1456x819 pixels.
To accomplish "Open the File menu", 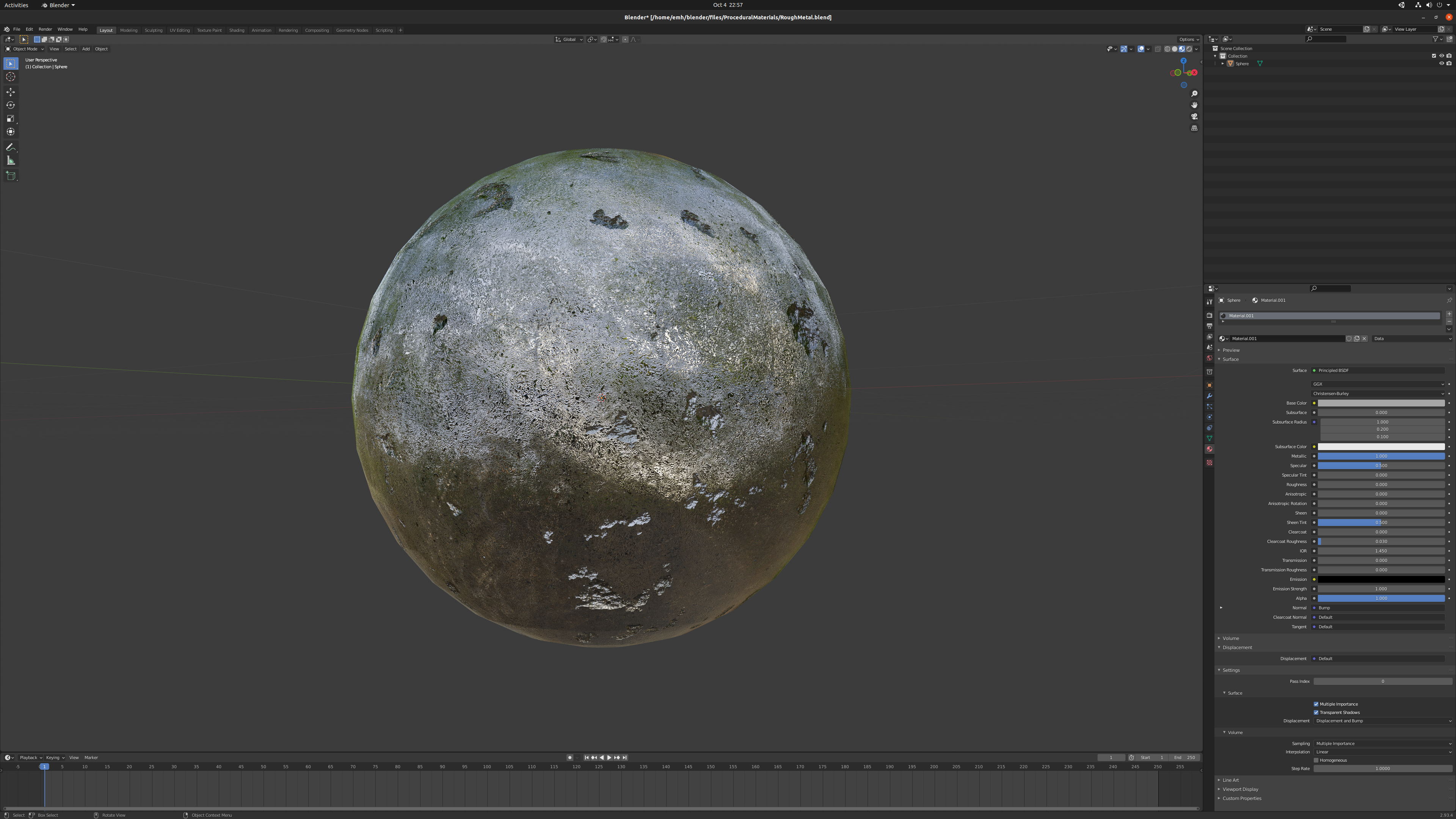I will pyautogui.click(x=17, y=30).
